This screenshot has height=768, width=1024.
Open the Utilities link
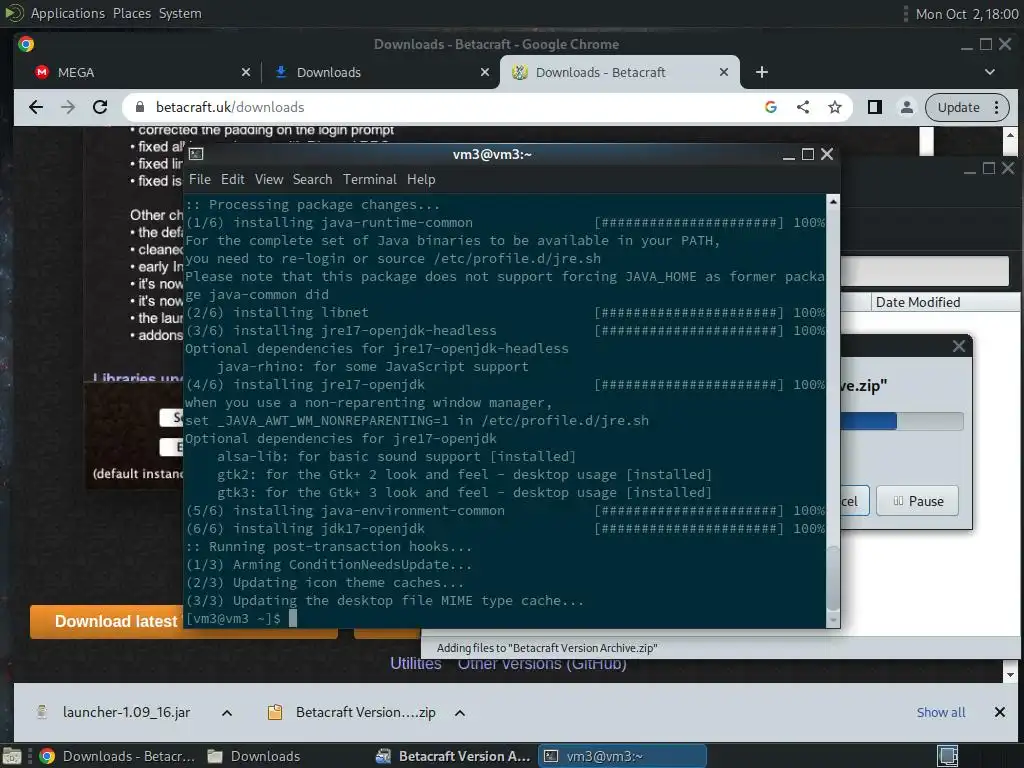[x=415, y=664]
